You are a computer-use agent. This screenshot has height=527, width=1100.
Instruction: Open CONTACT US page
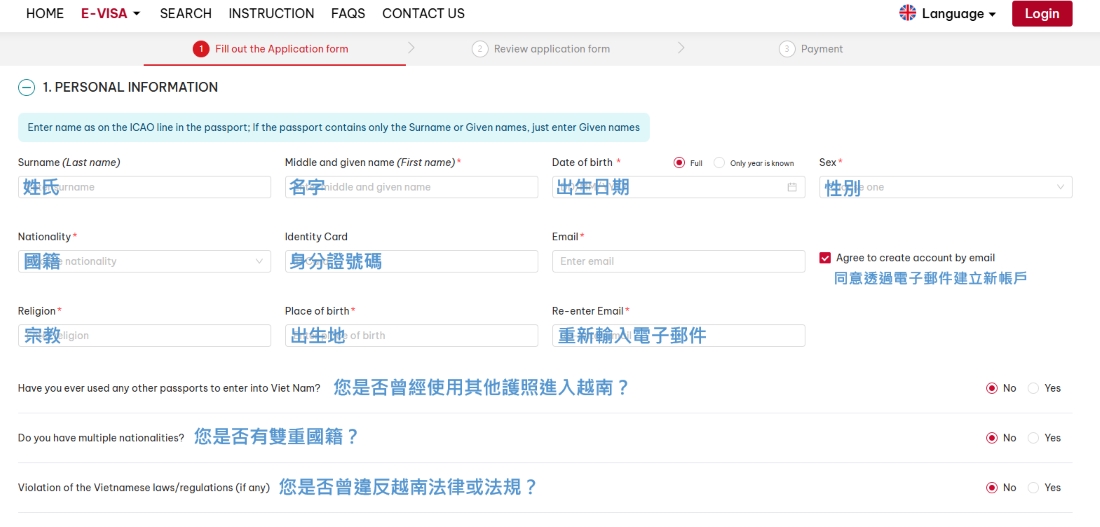424,13
